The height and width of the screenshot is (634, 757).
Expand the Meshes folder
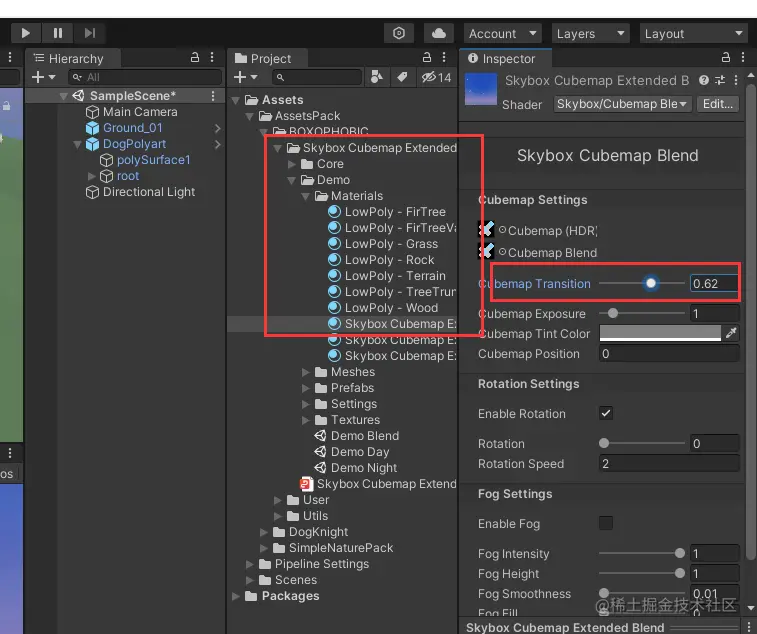[x=306, y=372]
